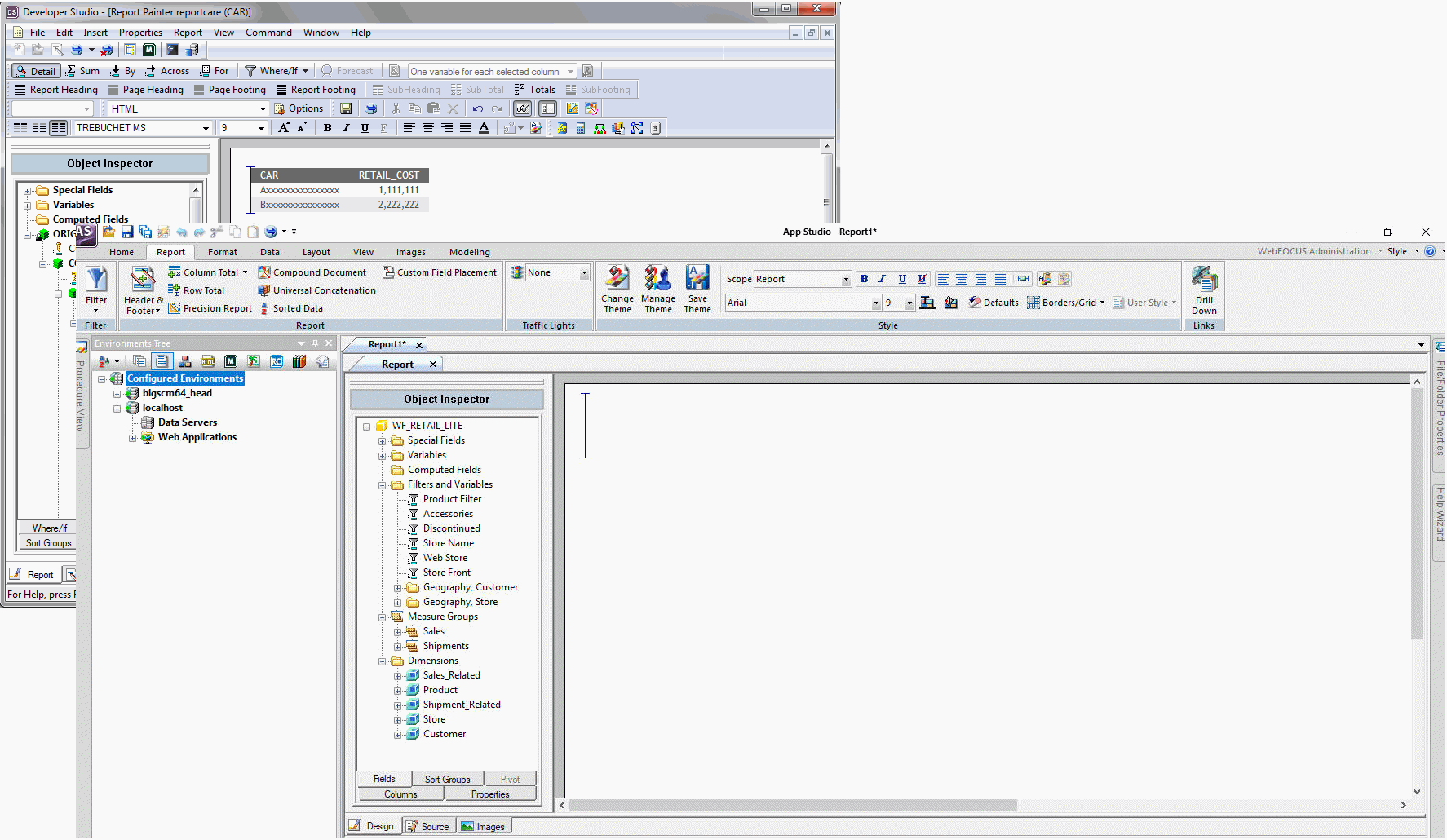The height and width of the screenshot is (840, 1447).
Task: Open the Traffic Lights None dropdown
Action: pos(584,273)
